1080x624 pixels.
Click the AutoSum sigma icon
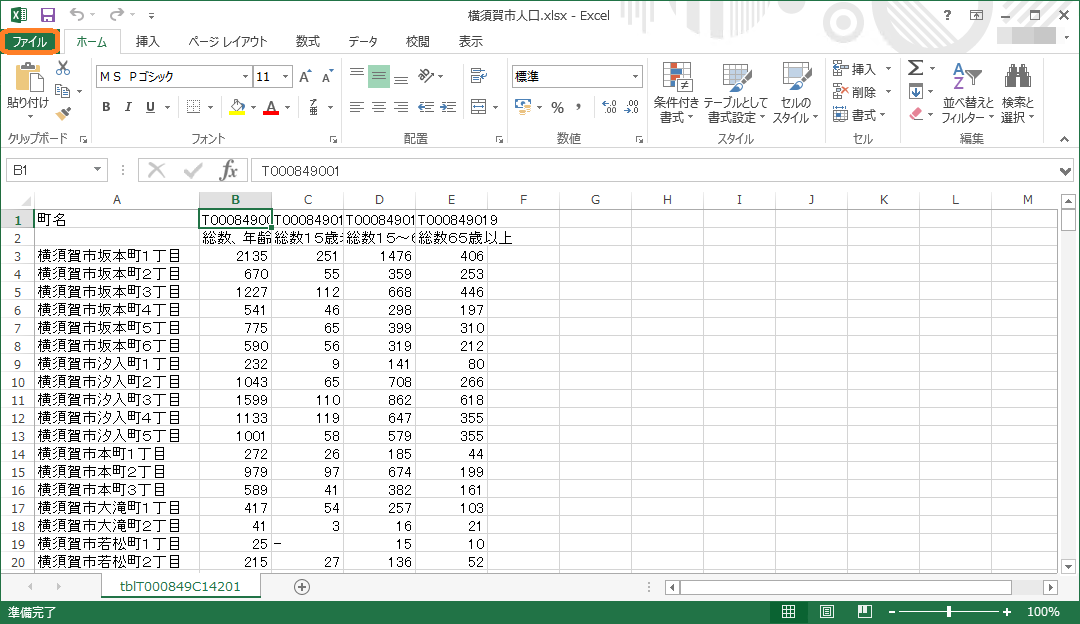click(x=915, y=68)
